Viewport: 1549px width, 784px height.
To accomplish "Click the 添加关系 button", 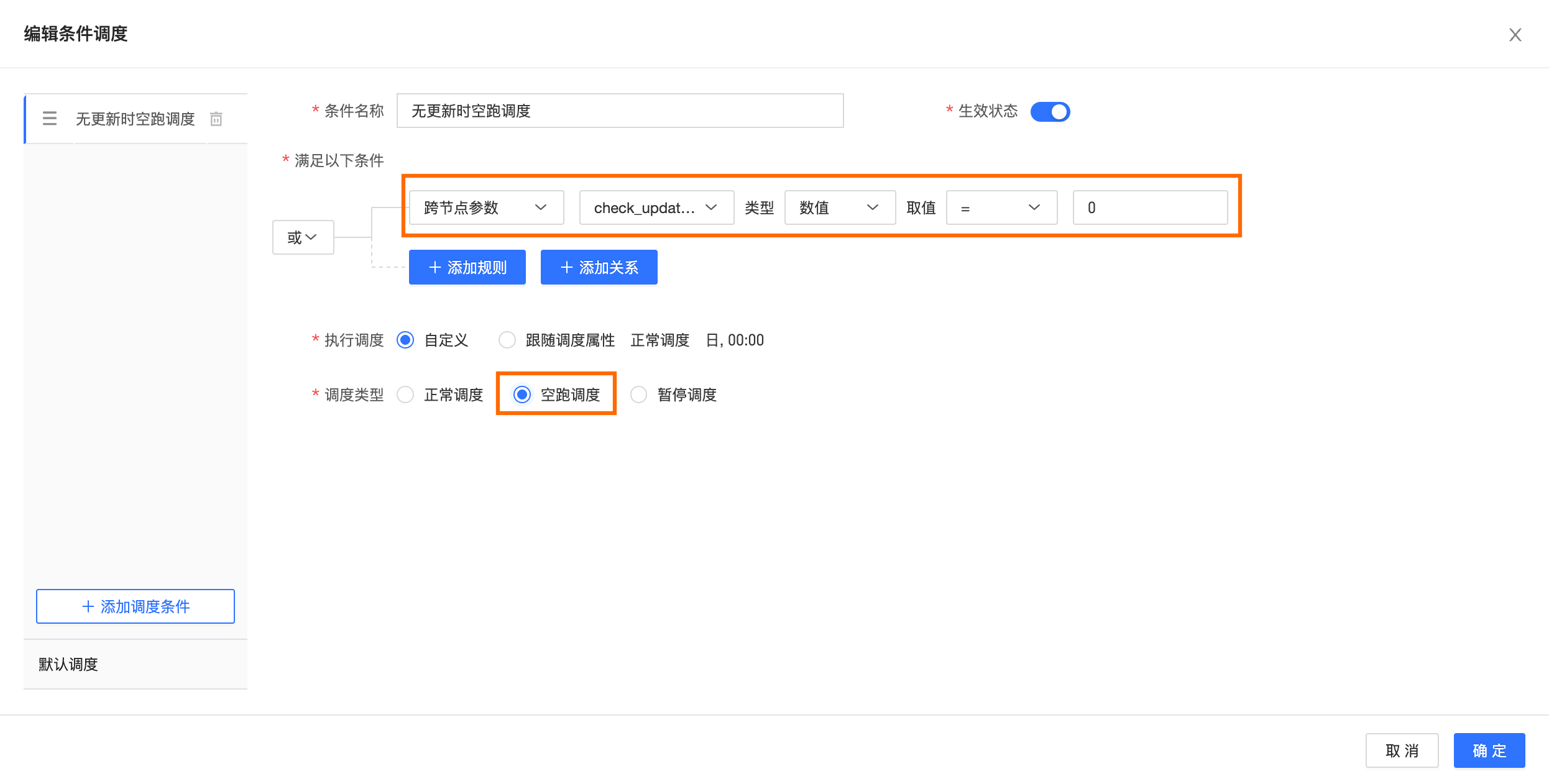I will (x=599, y=268).
